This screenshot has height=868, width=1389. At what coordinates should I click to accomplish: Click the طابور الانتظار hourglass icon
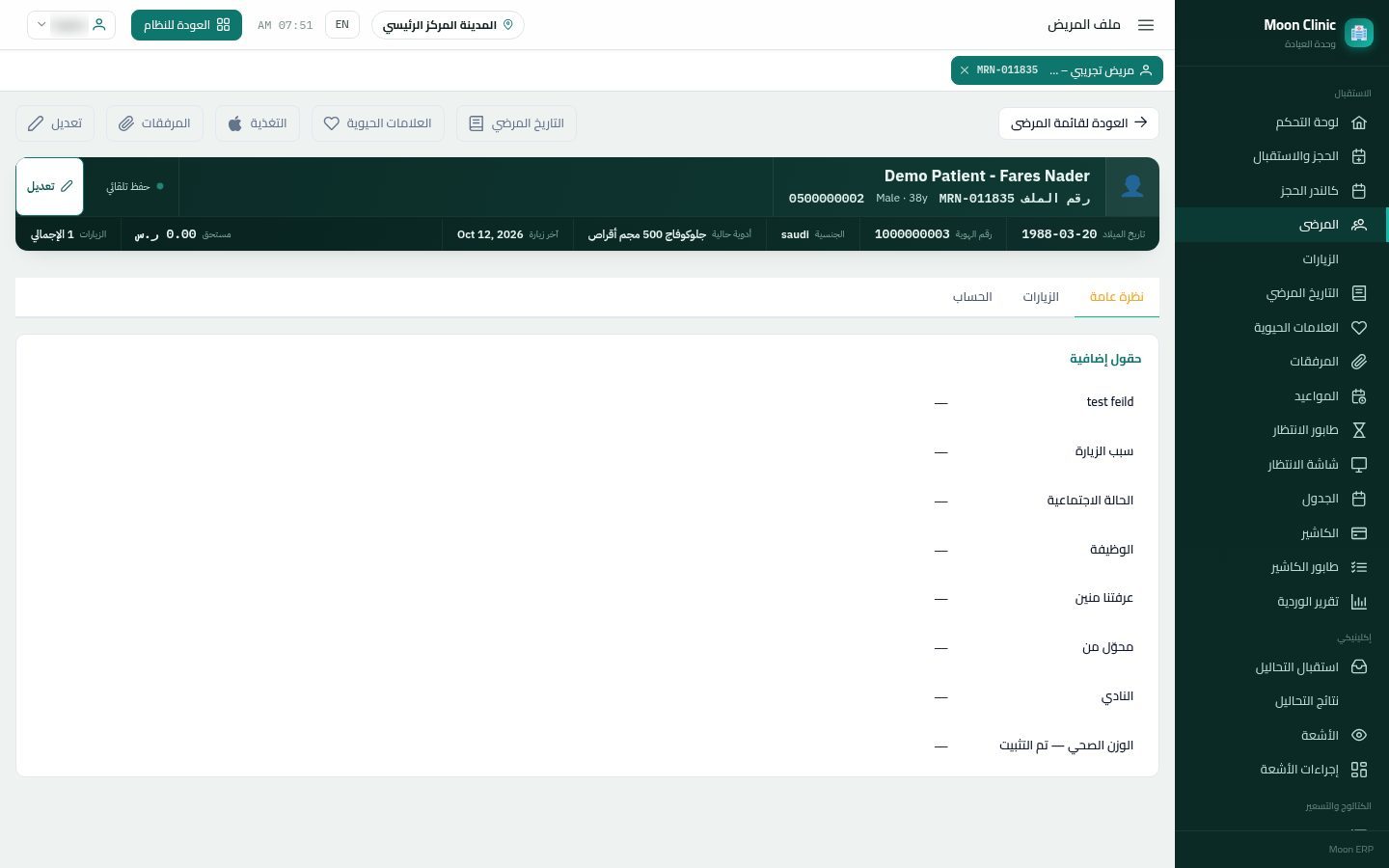point(1359,430)
